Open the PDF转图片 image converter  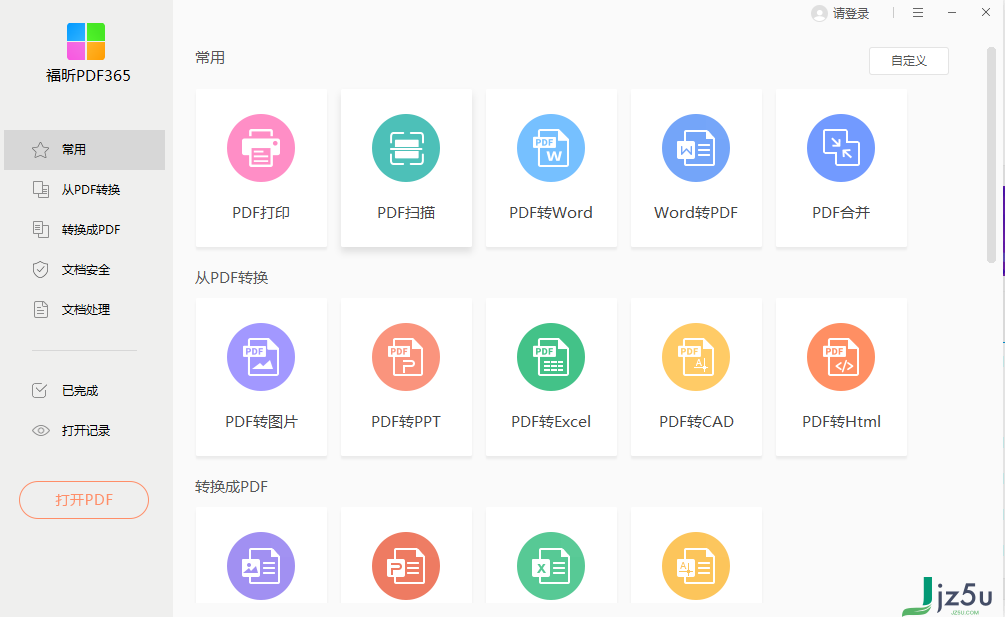[261, 377]
